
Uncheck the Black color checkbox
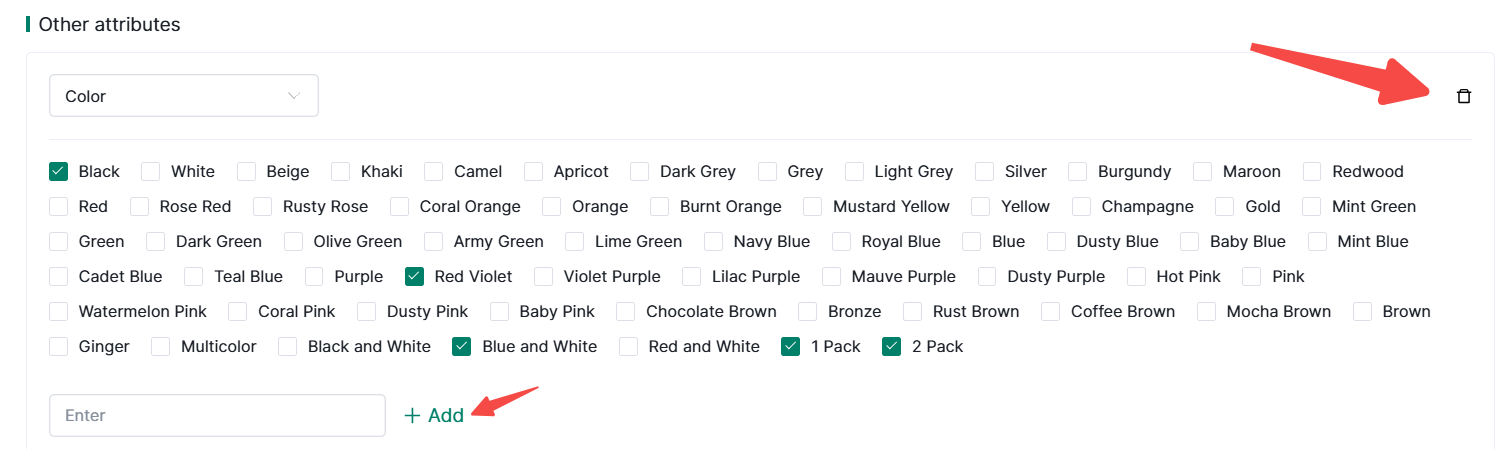58,171
